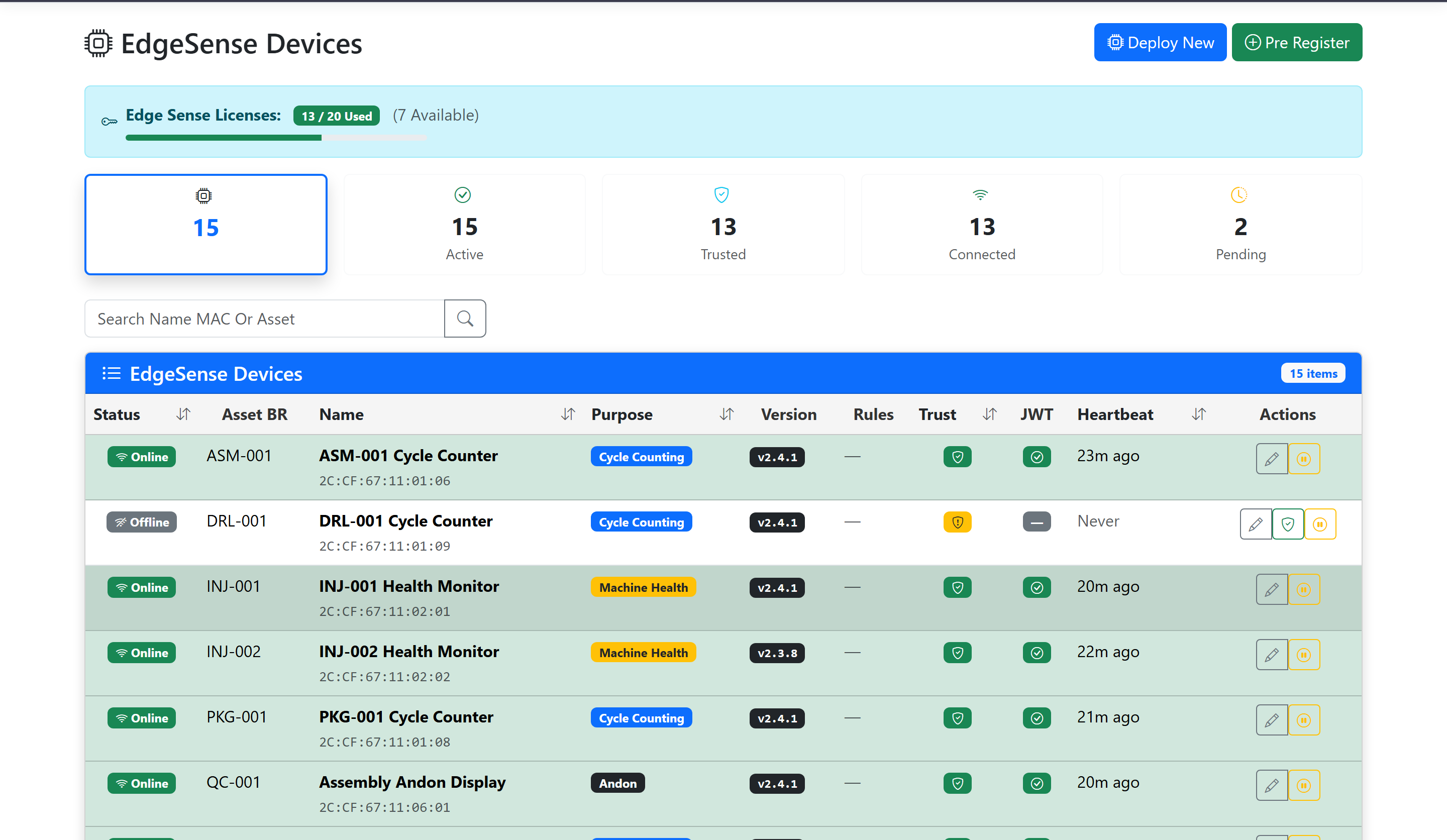Open the DRL-001 Cycle Counter device name
The image size is (1447, 840).
[x=405, y=521]
